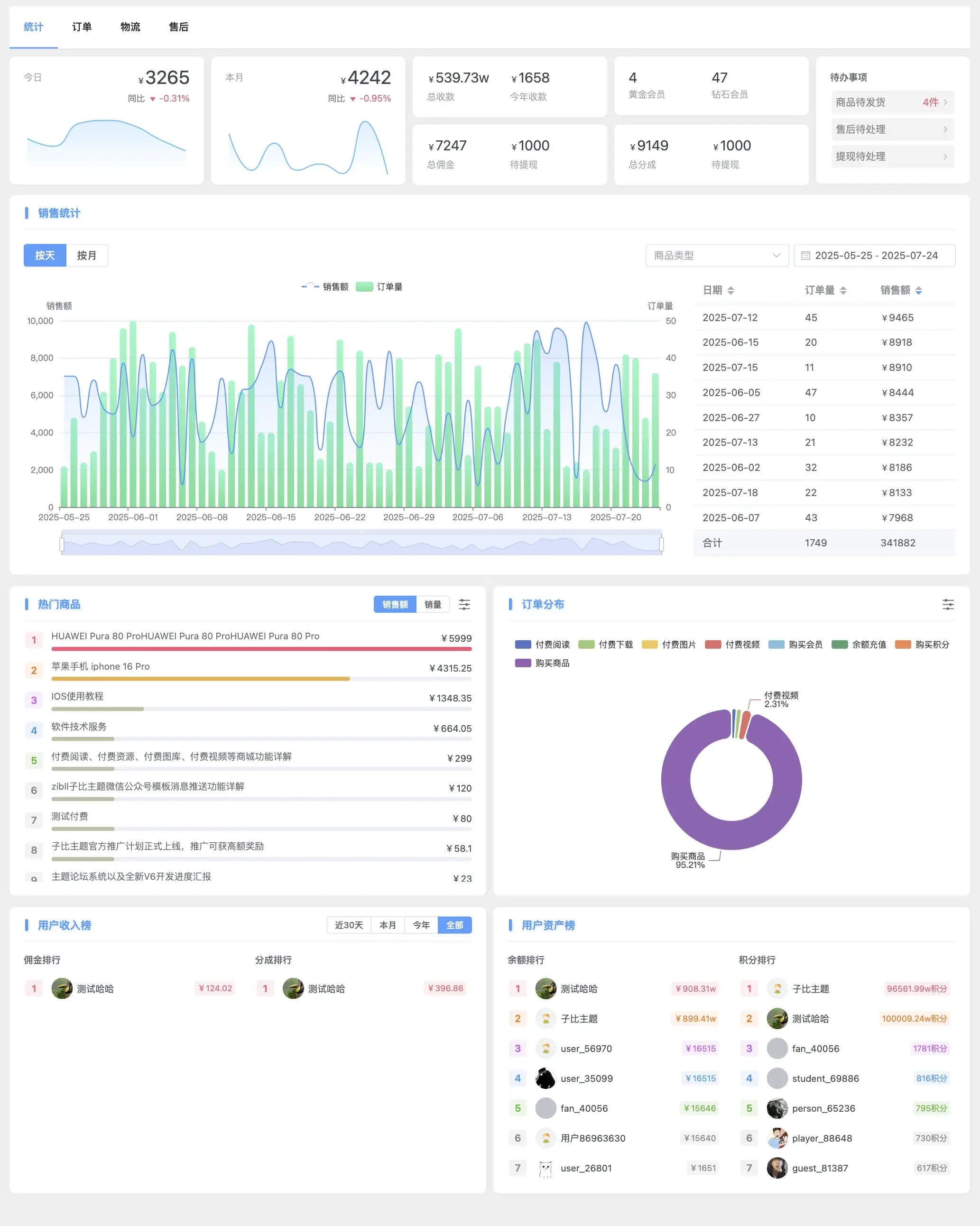The width and height of the screenshot is (980, 1226).
Task: Click the user_35099 avatar in the balance ranking
Action: [x=545, y=1078]
